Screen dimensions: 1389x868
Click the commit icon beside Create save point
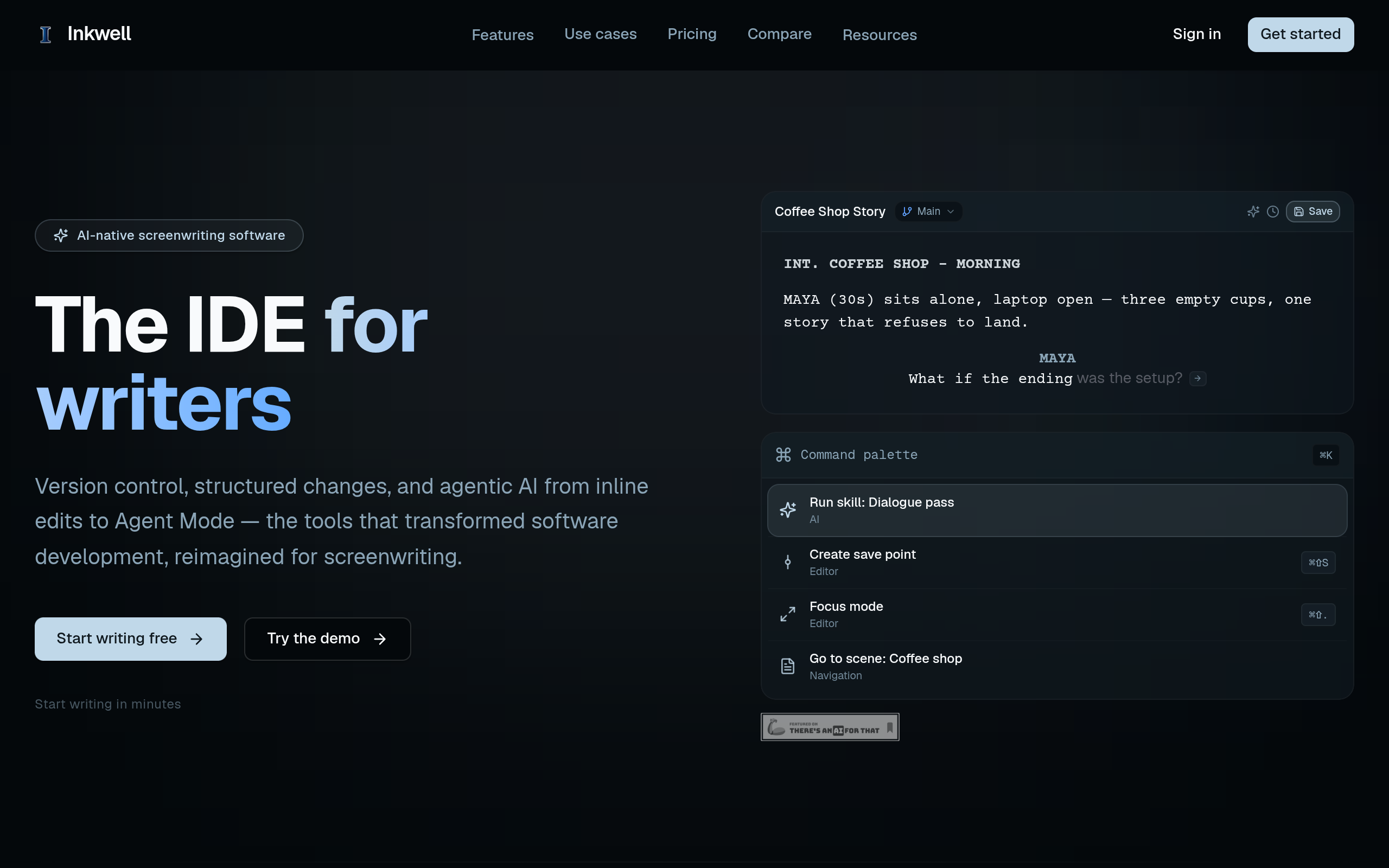coord(788,562)
